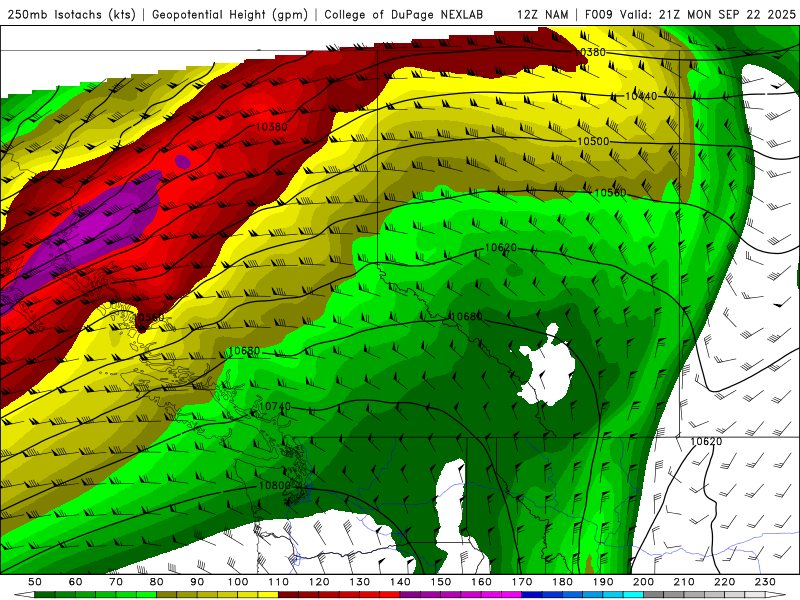This screenshot has width=800, height=600.
Task: Click the 170 value on the color scale
Action: 522,582
